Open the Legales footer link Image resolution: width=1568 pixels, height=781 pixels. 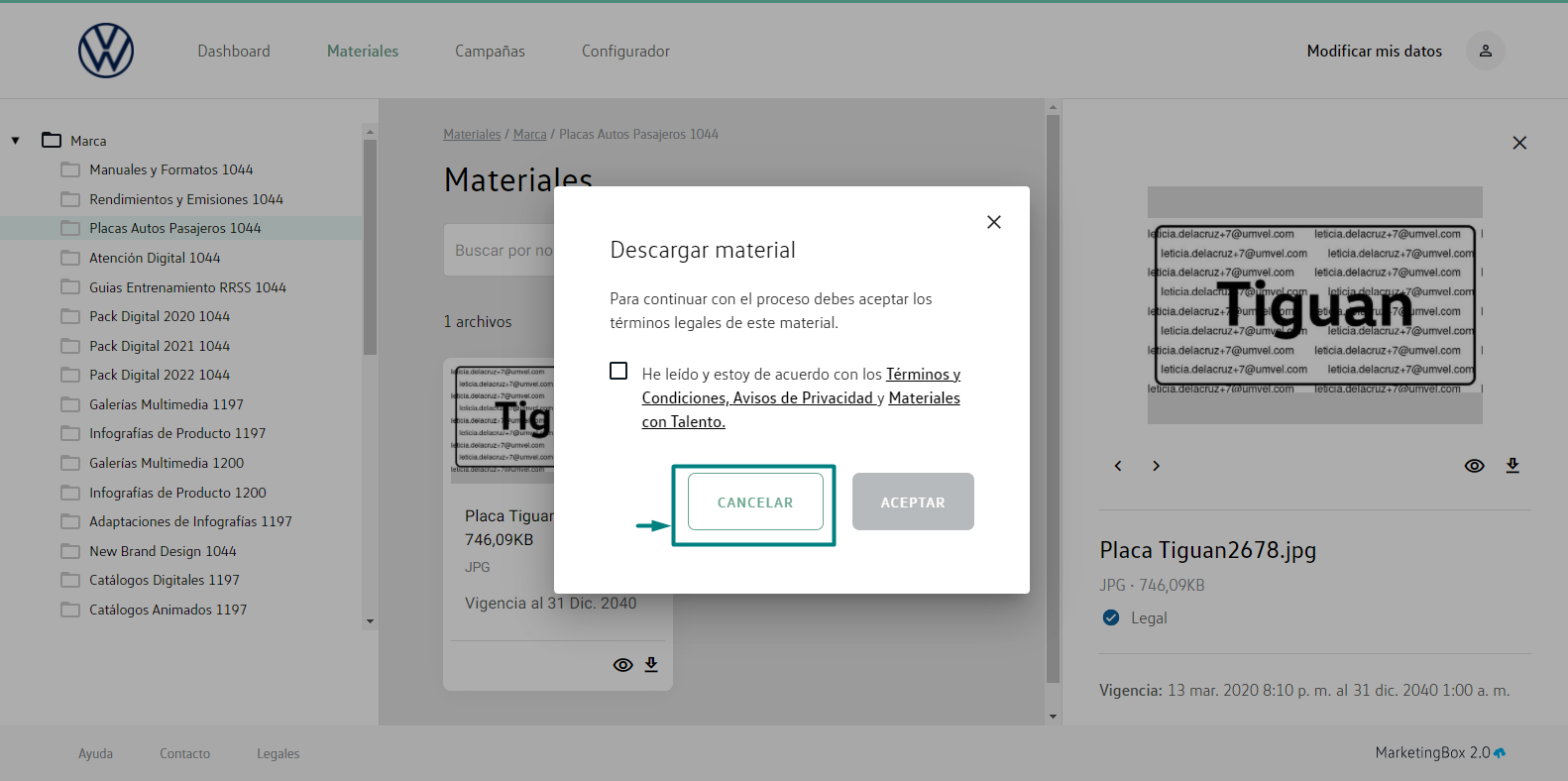click(279, 753)
